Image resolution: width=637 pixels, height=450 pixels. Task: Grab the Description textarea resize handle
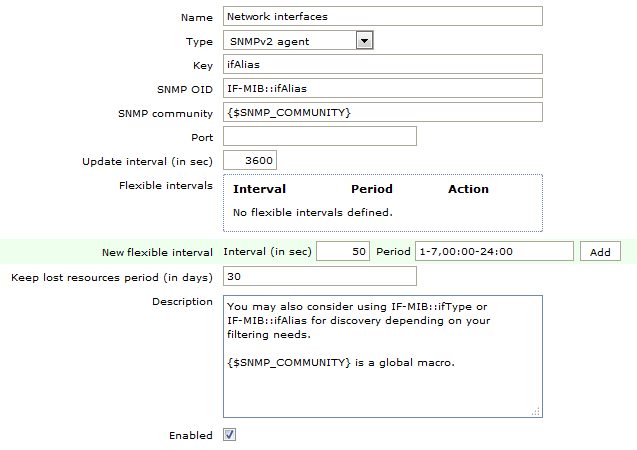[x=537, y=411]
